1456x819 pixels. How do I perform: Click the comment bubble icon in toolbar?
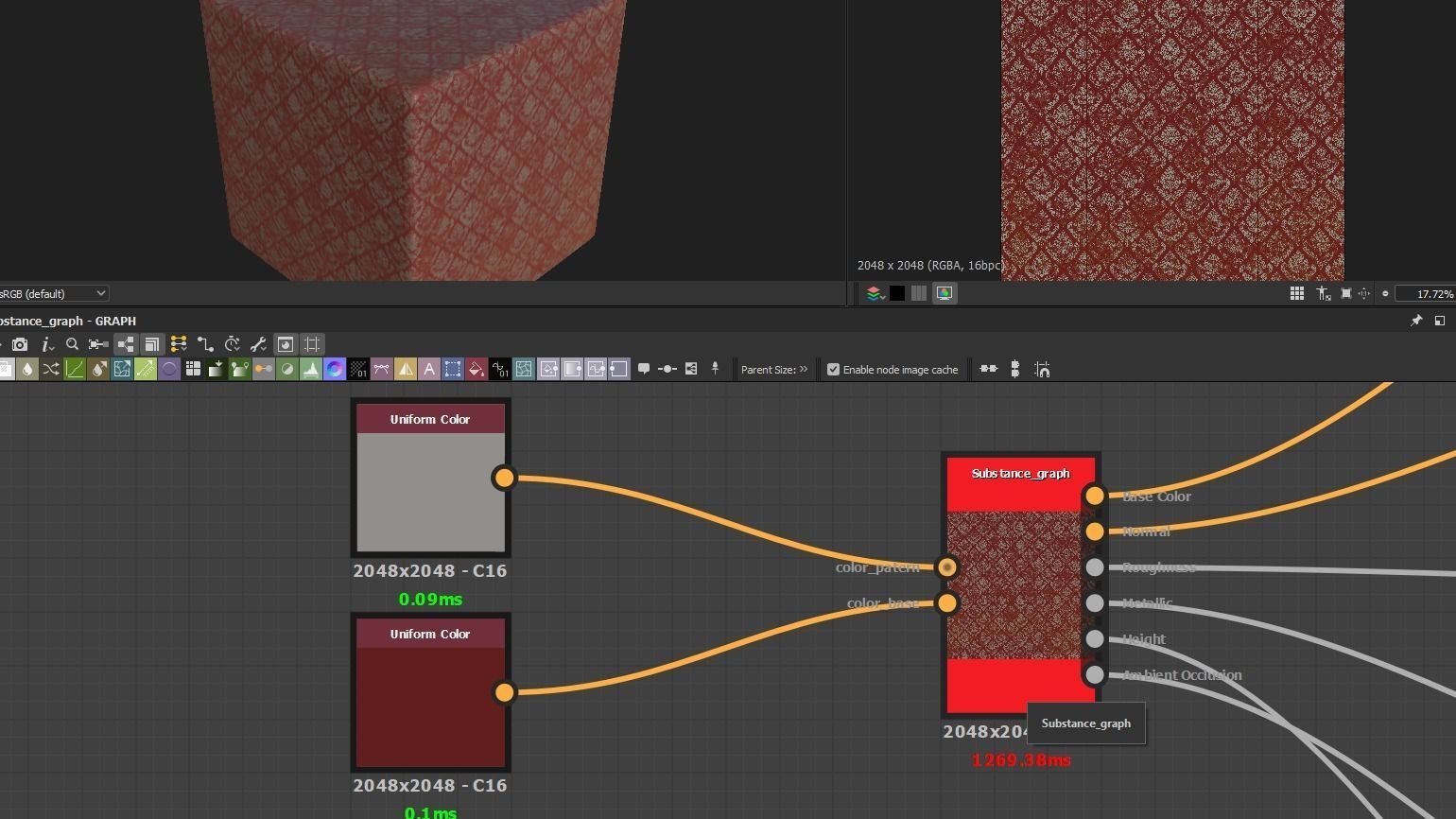click(644, 370)
